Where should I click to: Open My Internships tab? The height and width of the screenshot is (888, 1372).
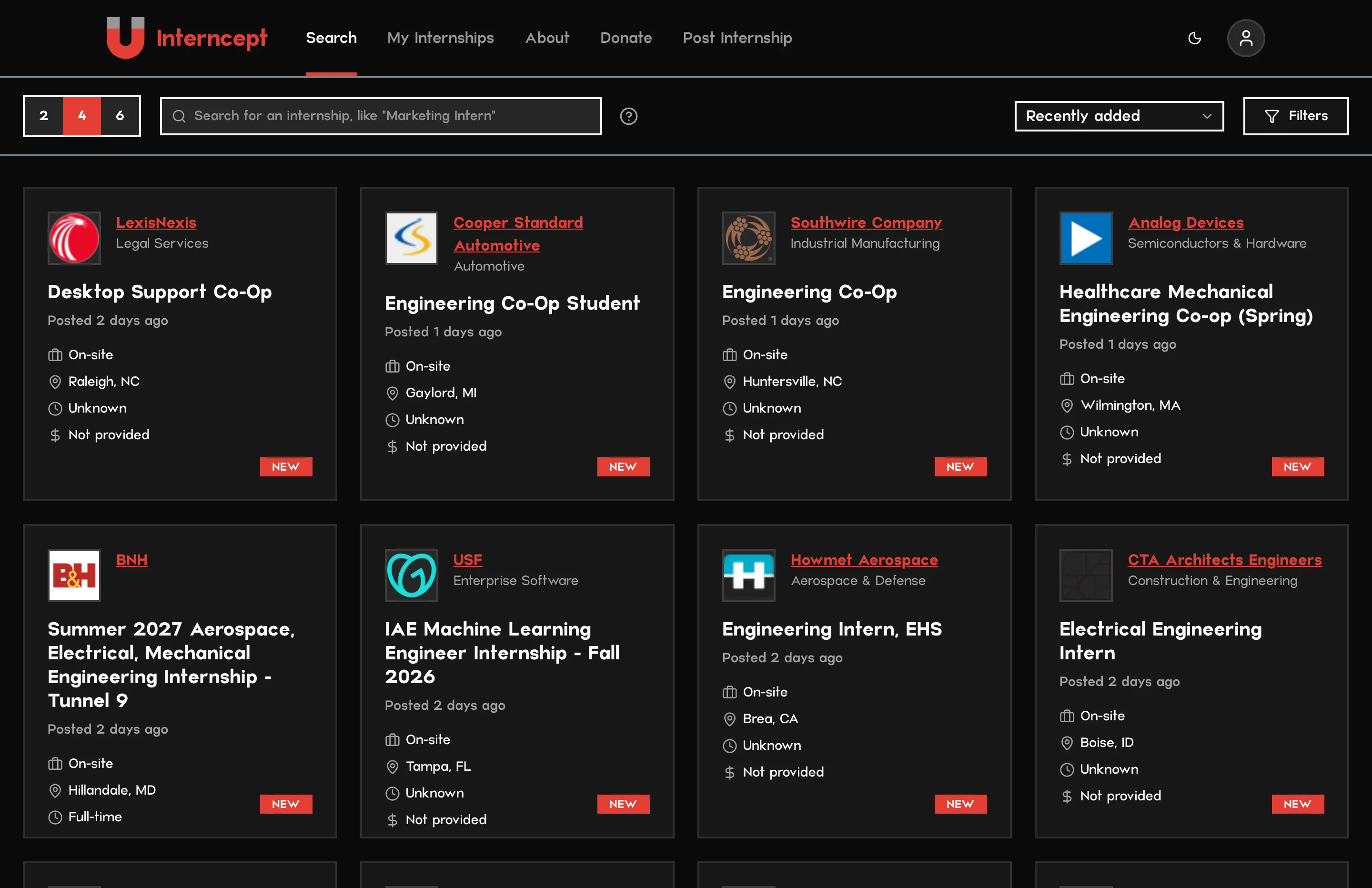pos(441,38)
